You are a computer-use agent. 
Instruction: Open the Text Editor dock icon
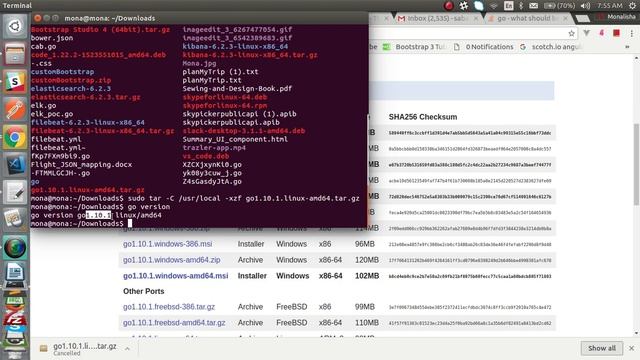(15, 192)
